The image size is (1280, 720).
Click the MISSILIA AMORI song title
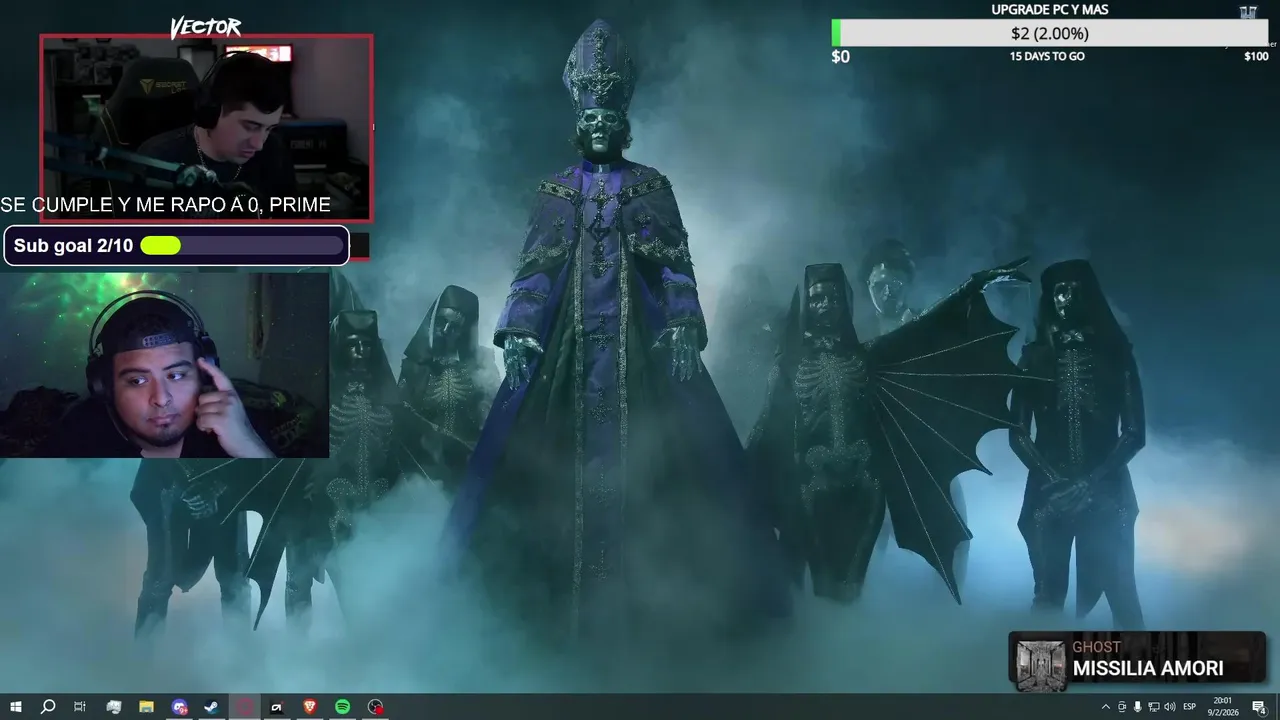coord(1148,668)
